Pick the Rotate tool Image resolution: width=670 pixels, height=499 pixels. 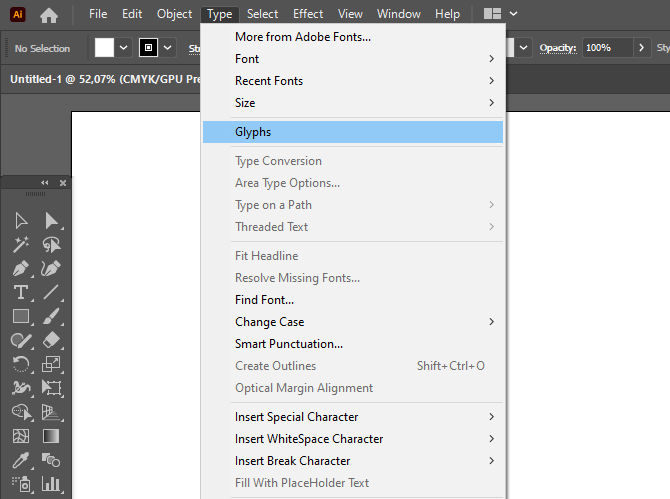point(20,365)
